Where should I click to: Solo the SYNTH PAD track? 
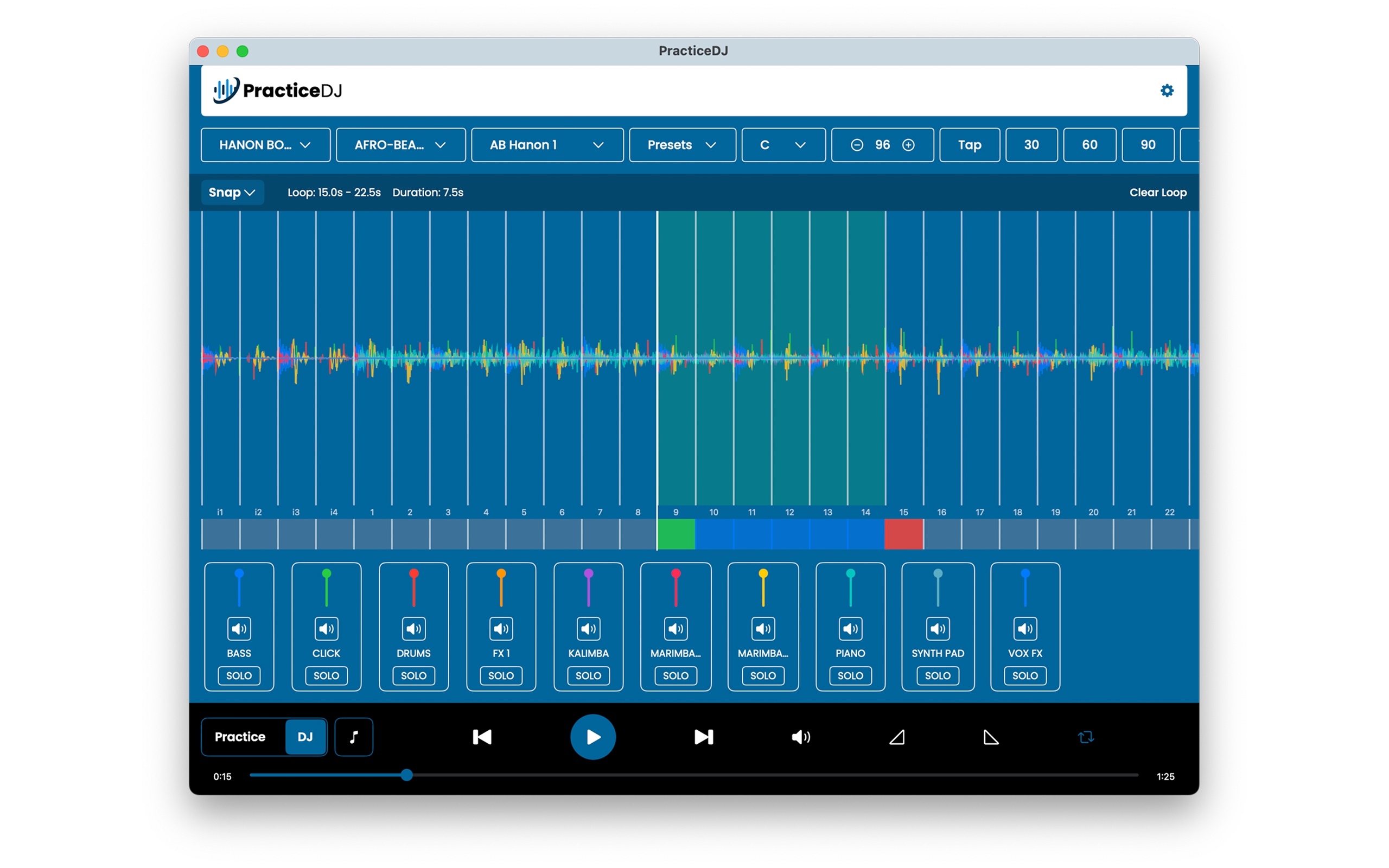coord(938,676)
